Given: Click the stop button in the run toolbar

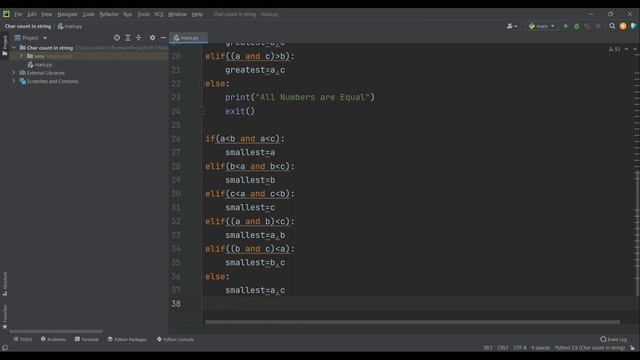Looking at the screenshot, I should [598, 26].
